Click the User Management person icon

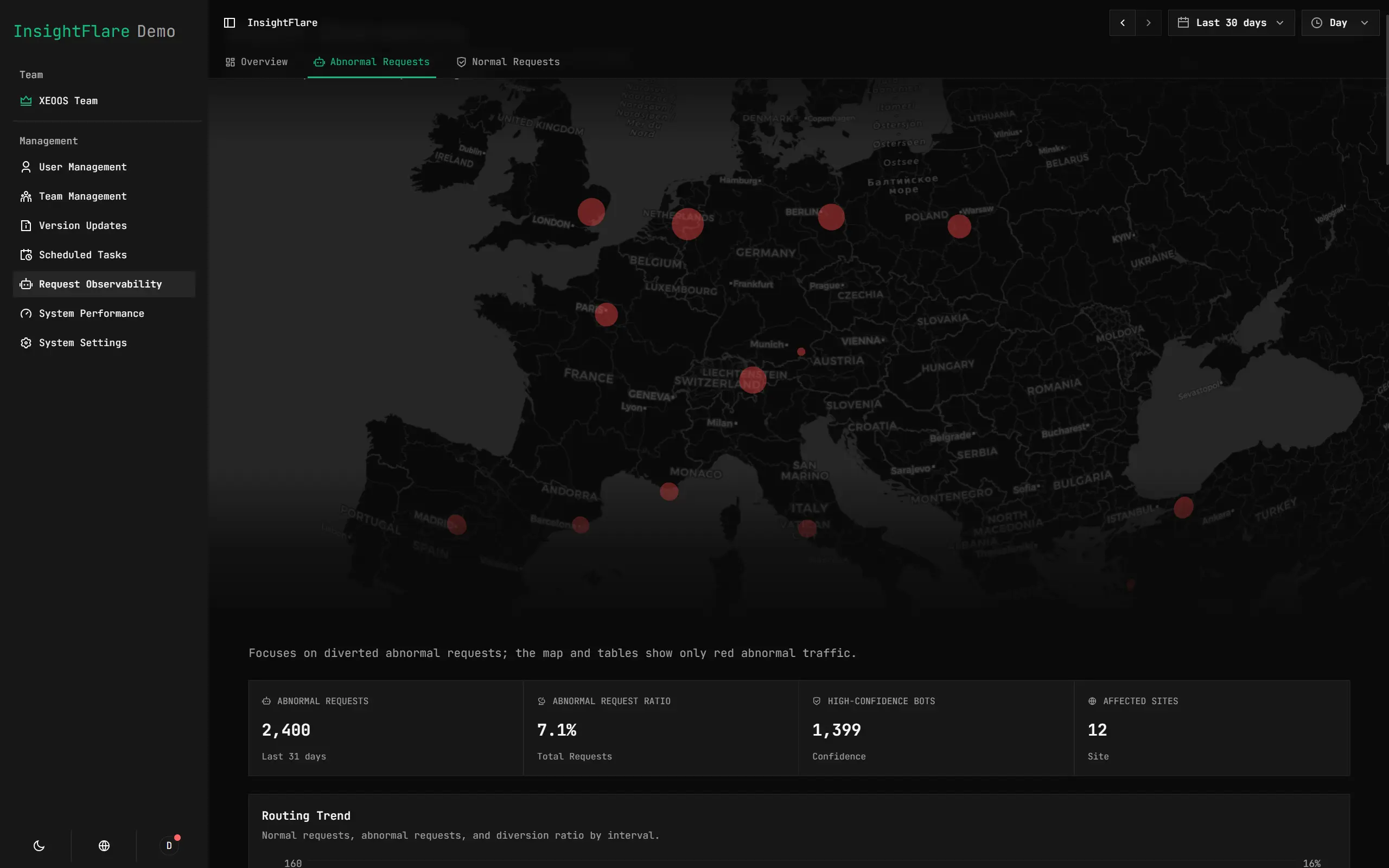coord(26,167)
